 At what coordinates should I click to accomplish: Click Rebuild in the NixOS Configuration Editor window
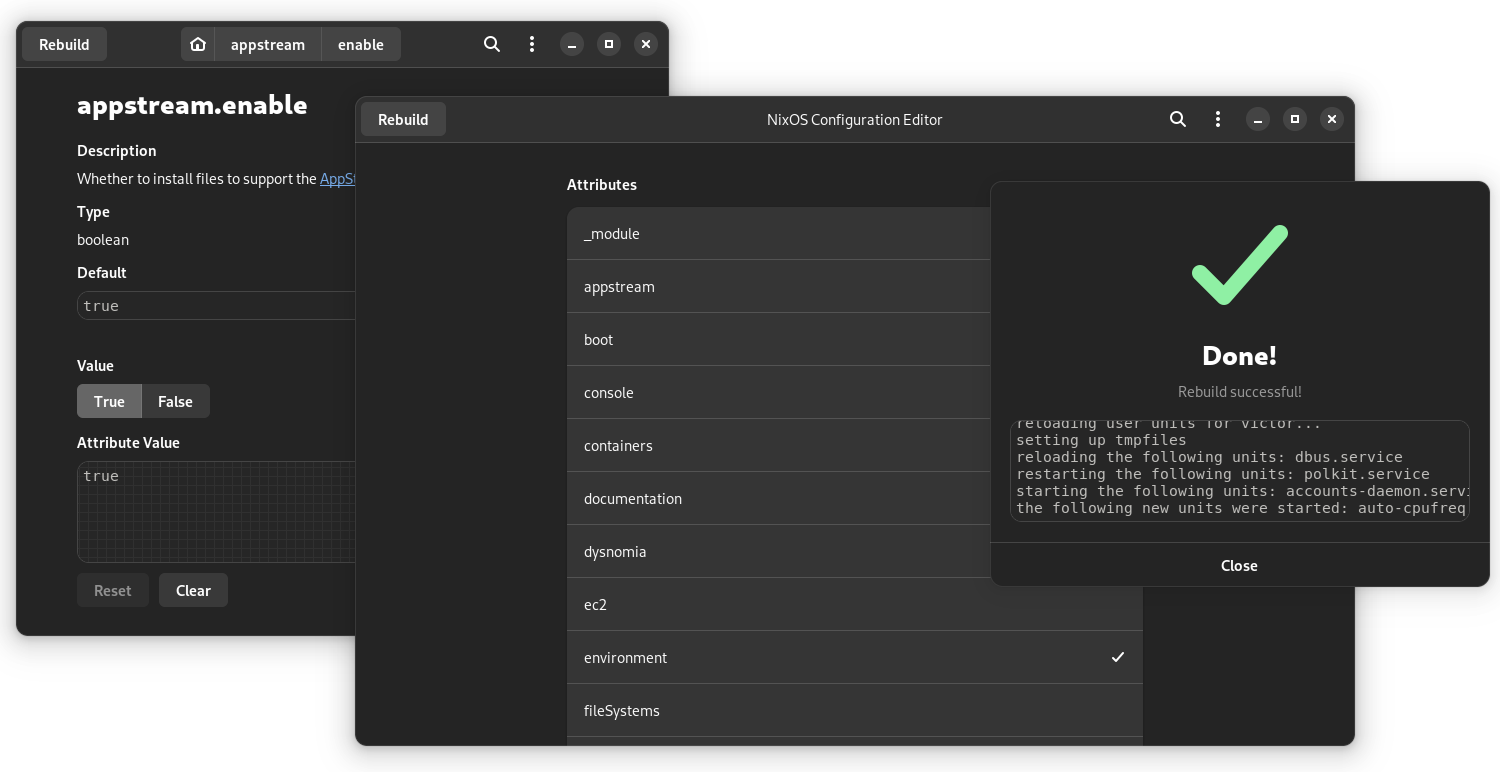coord(403,119)
